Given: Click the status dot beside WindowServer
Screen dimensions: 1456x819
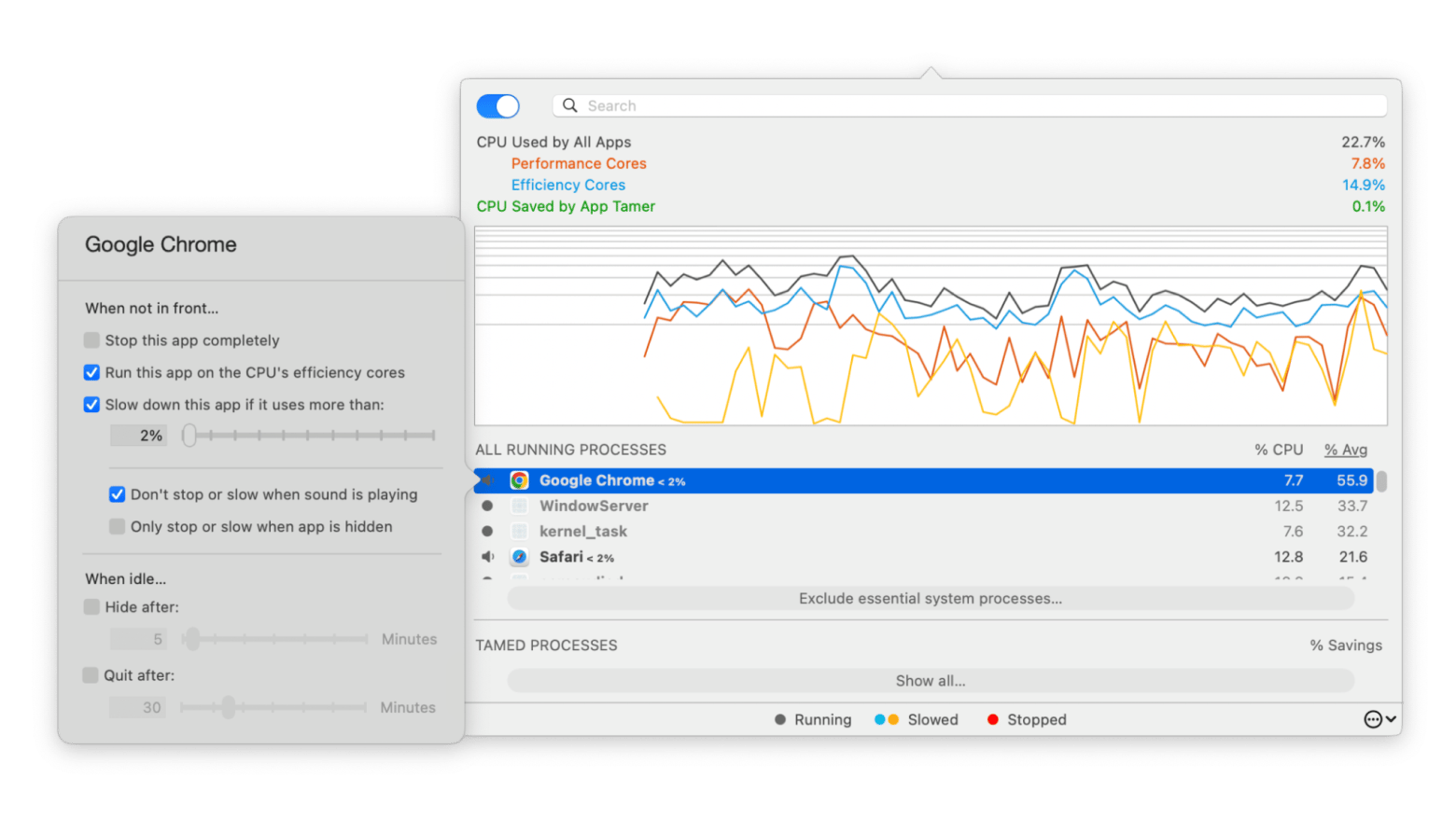Looking at the screenshot, I should 487,506.
